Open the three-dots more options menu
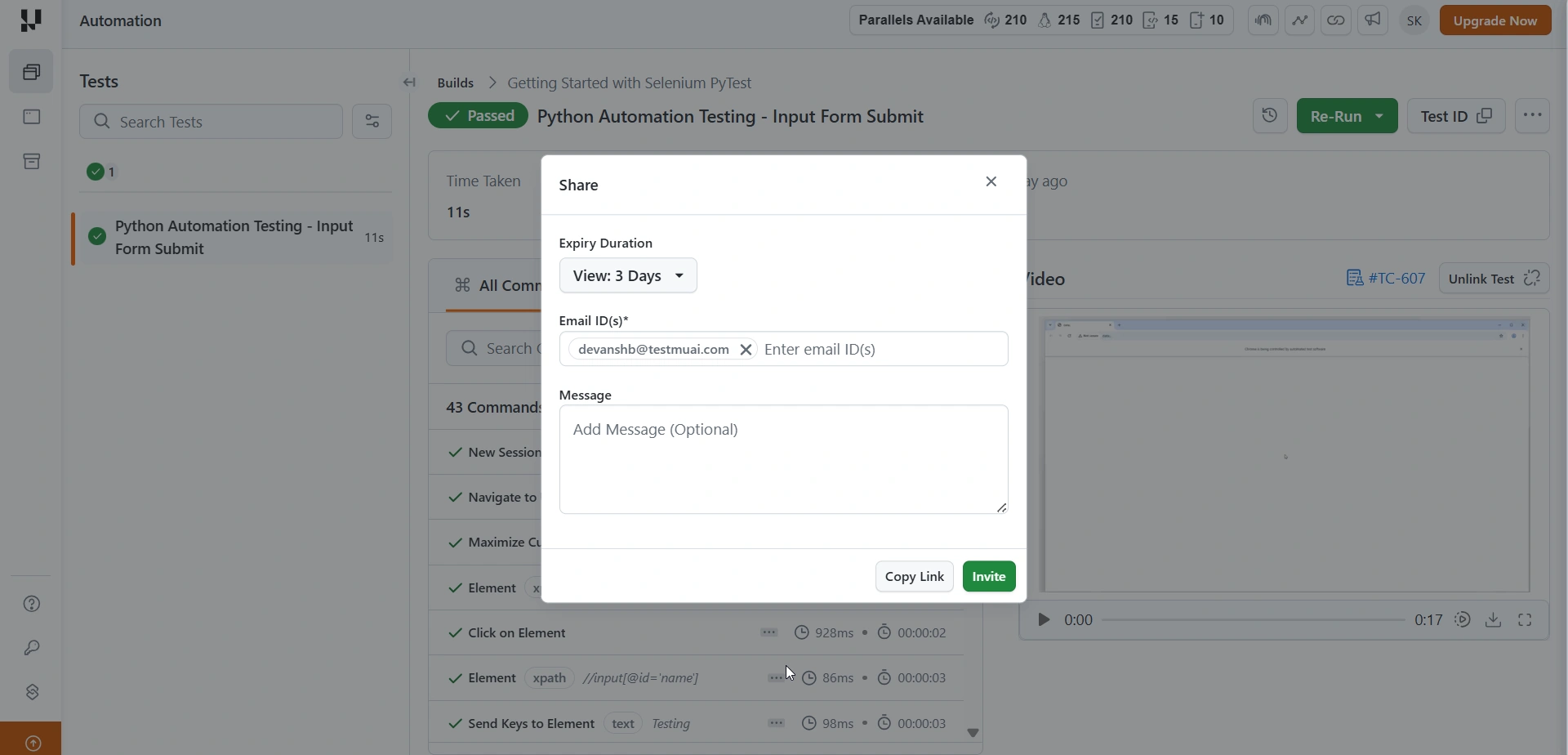The height and width of the screenshot is (755, 1568). 1533,116
